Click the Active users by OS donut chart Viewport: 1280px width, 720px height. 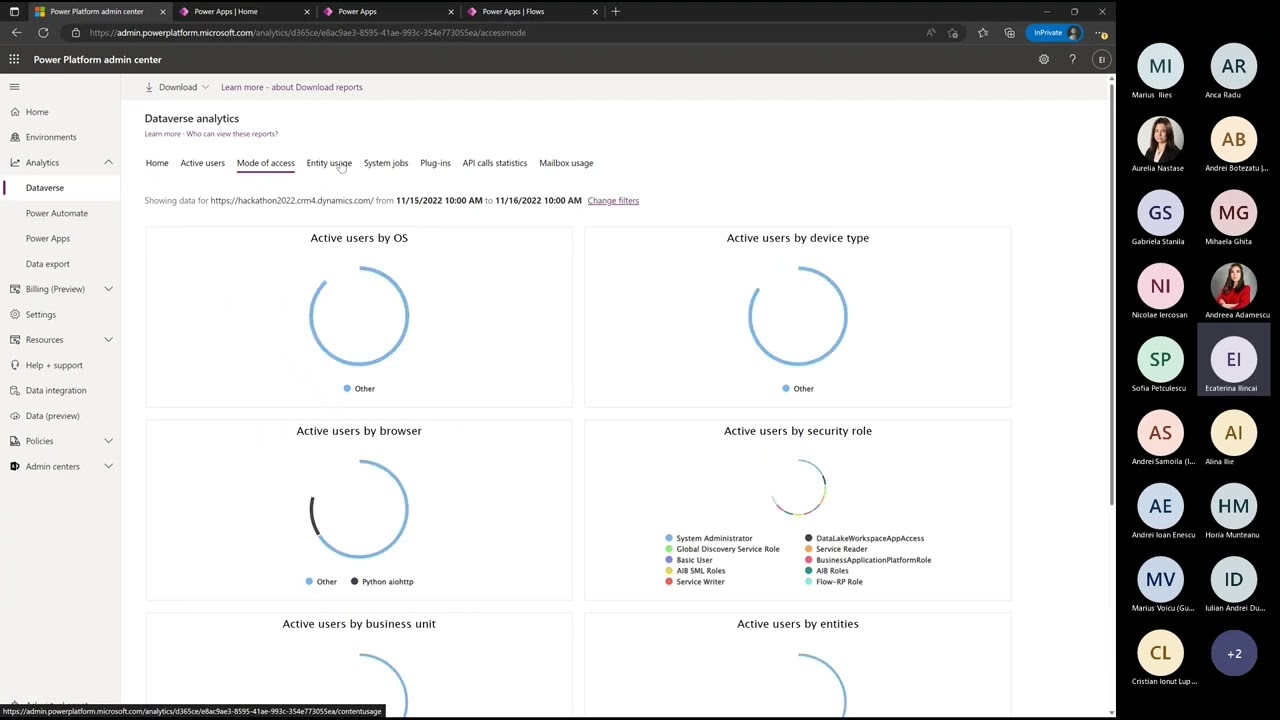click(359, 316)
